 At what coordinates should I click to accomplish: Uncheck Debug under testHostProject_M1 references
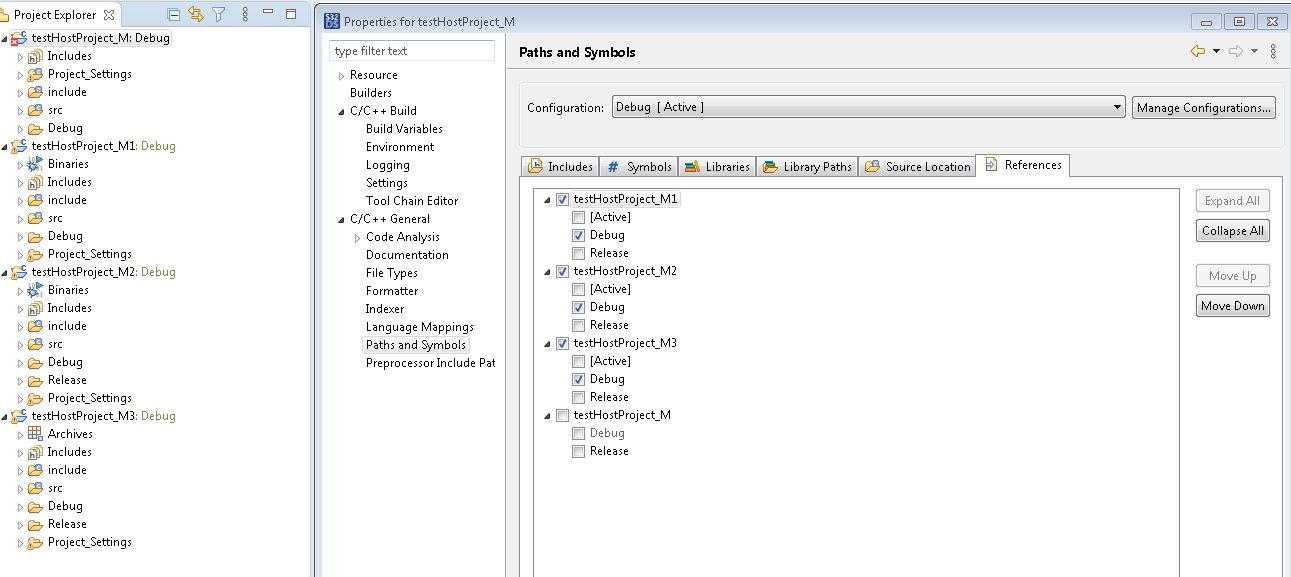[x=578, y=234]
